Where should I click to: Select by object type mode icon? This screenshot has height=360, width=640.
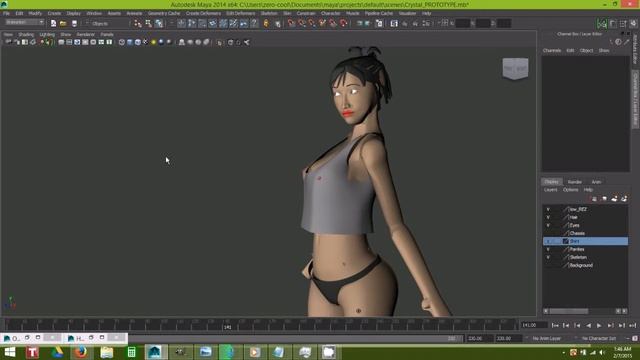[x=149, y=24]
